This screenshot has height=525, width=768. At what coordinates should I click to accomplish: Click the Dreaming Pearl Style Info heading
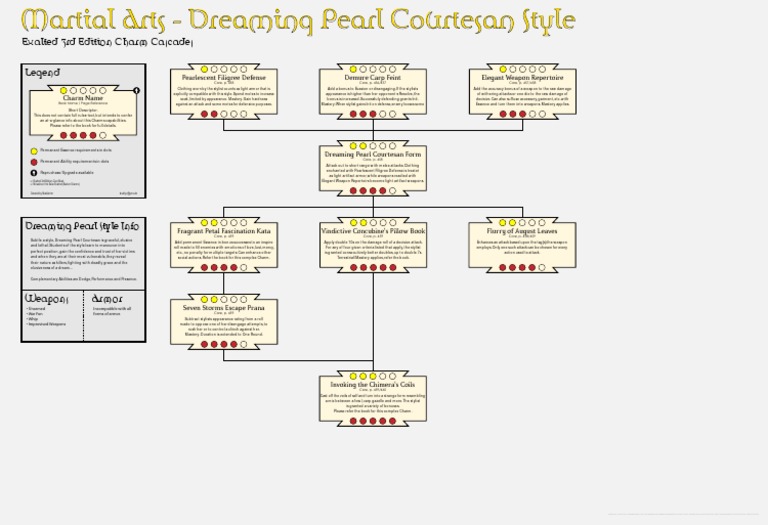click(x=82, y=226)
